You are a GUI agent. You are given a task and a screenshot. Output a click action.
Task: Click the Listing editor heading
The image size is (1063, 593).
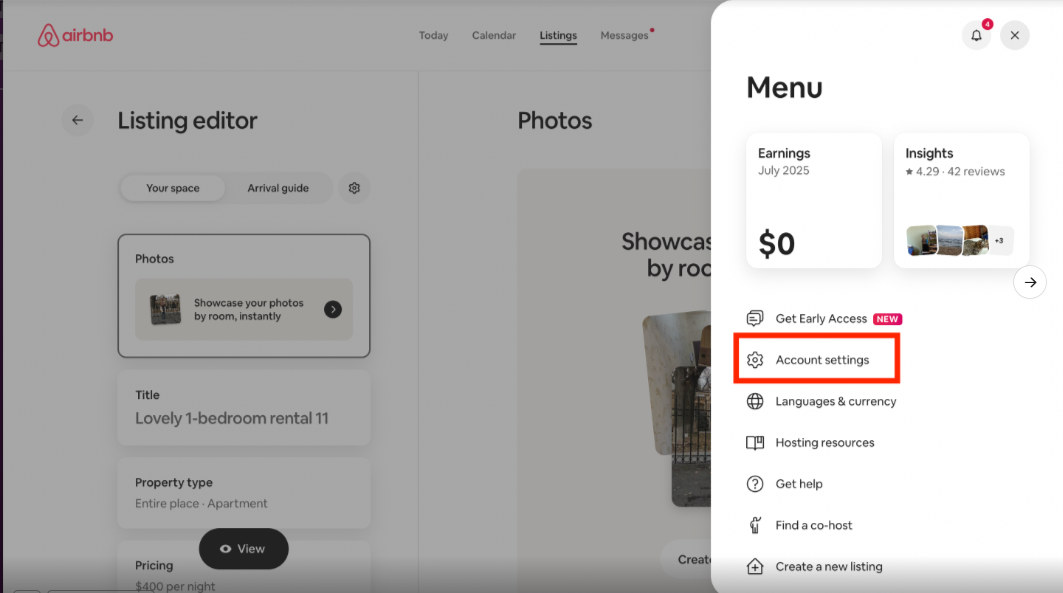(x=187, y=121)
